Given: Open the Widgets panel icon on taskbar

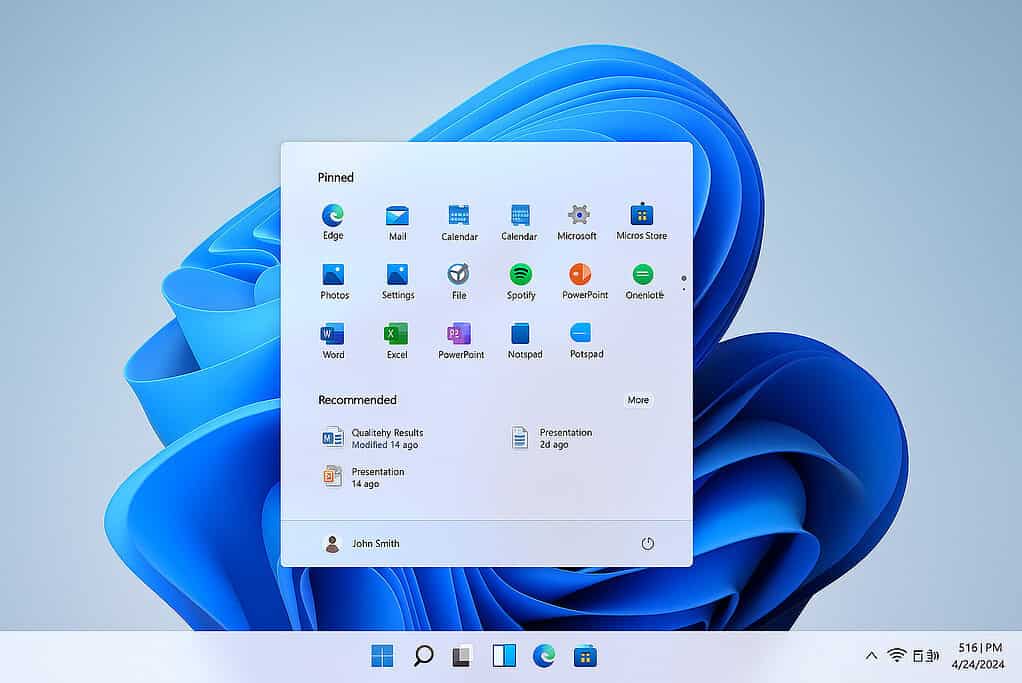Looking at the screenshot, I should point(504,656).
